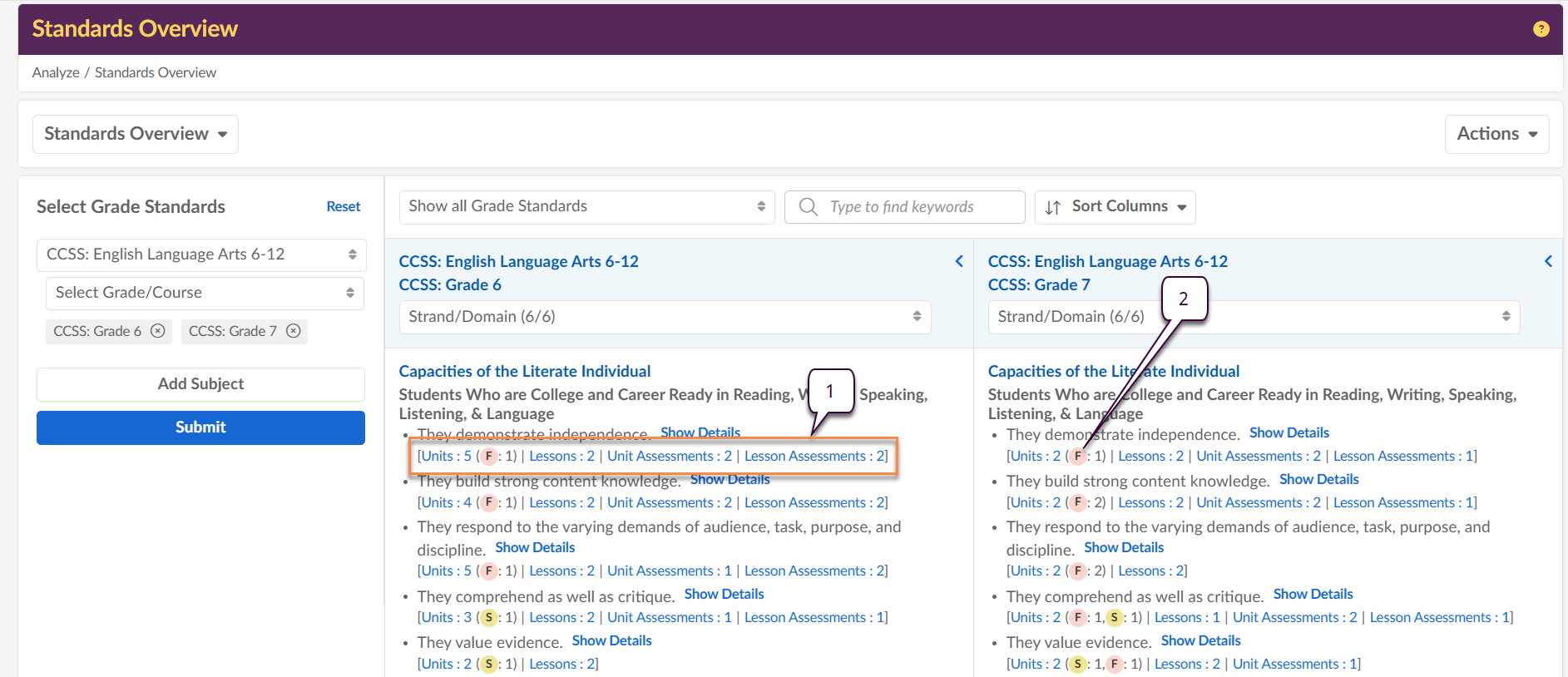Click the help question mark icon

coord(1541,29)
